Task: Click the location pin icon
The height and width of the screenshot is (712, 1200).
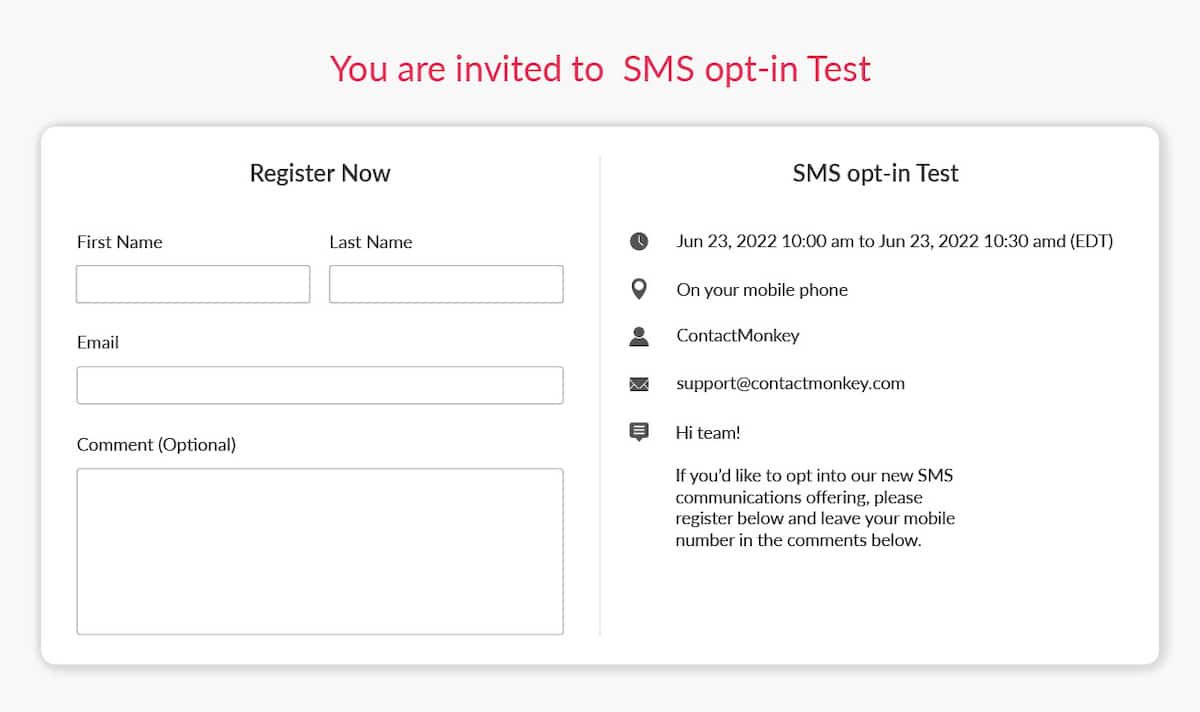Action: [x=639, y=290]
